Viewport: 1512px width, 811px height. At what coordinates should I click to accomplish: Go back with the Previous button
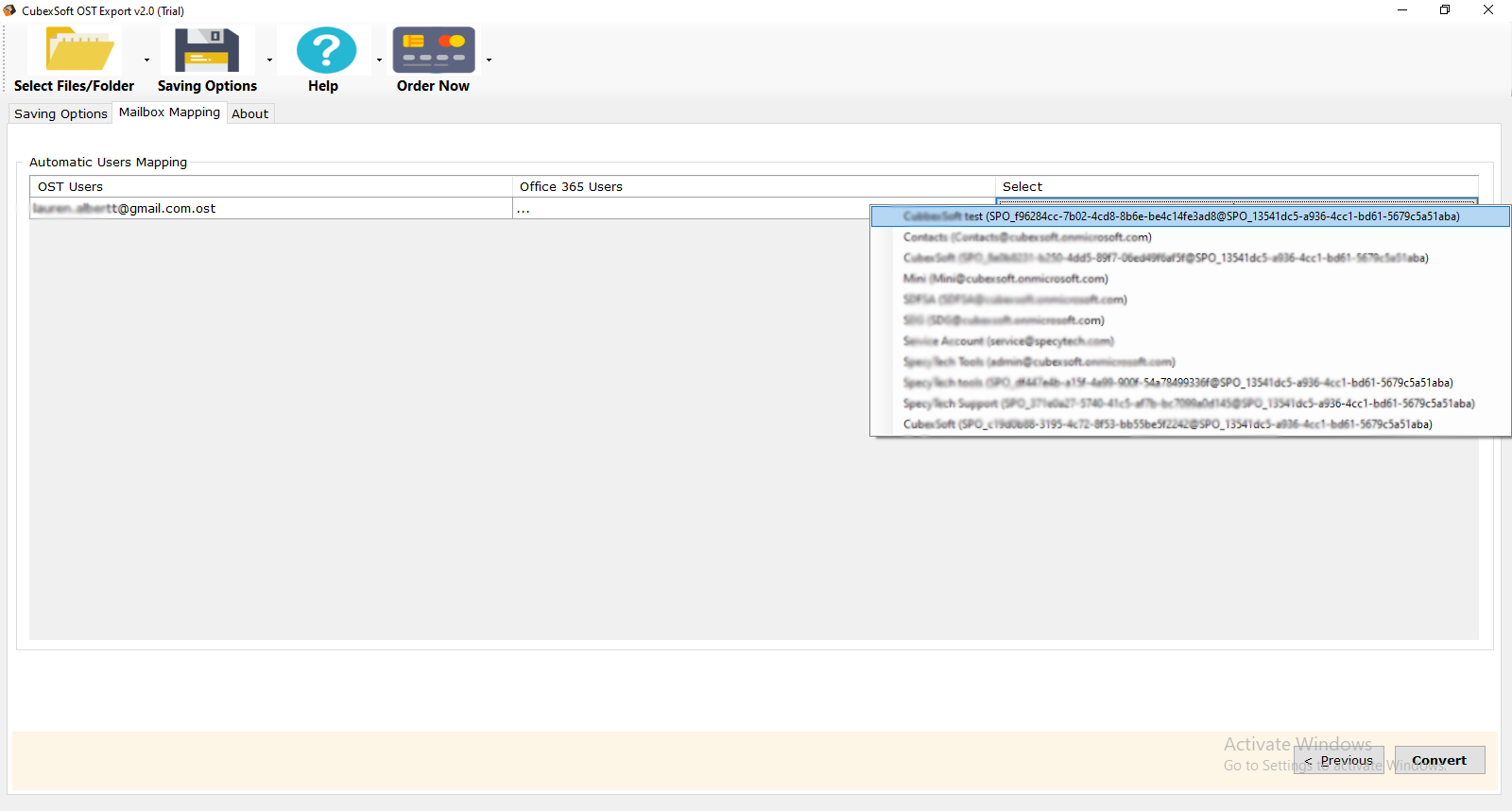tap(1339, 760)
